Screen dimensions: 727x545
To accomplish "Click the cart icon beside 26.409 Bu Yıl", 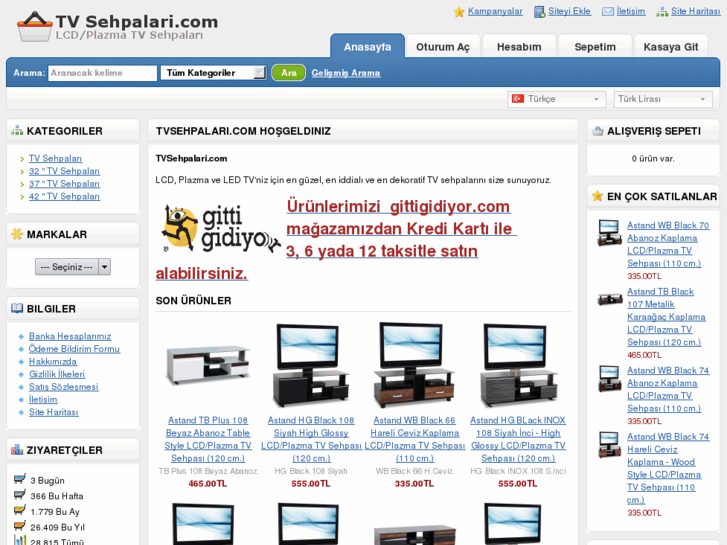I will tap(20, 526).
